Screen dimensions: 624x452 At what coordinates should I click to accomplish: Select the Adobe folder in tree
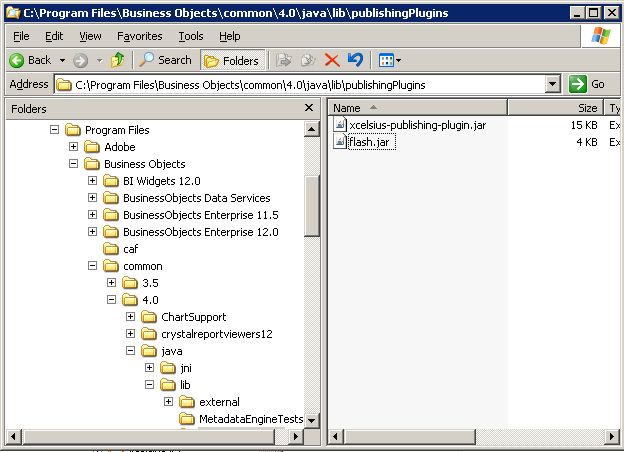pos(120,147)
